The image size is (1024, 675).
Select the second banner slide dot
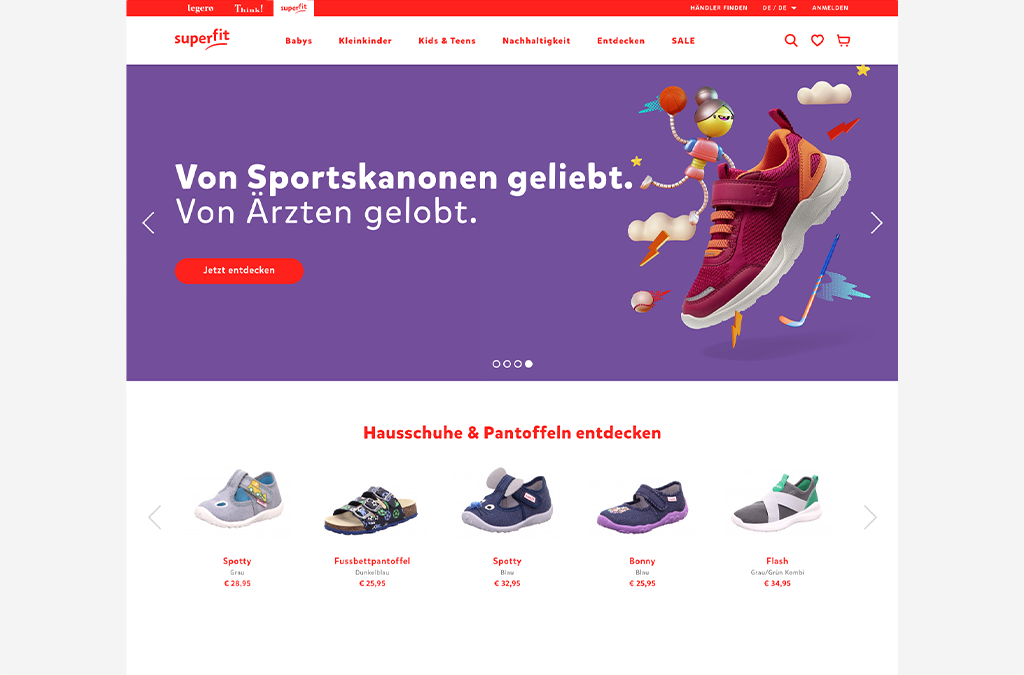point(507,364)
